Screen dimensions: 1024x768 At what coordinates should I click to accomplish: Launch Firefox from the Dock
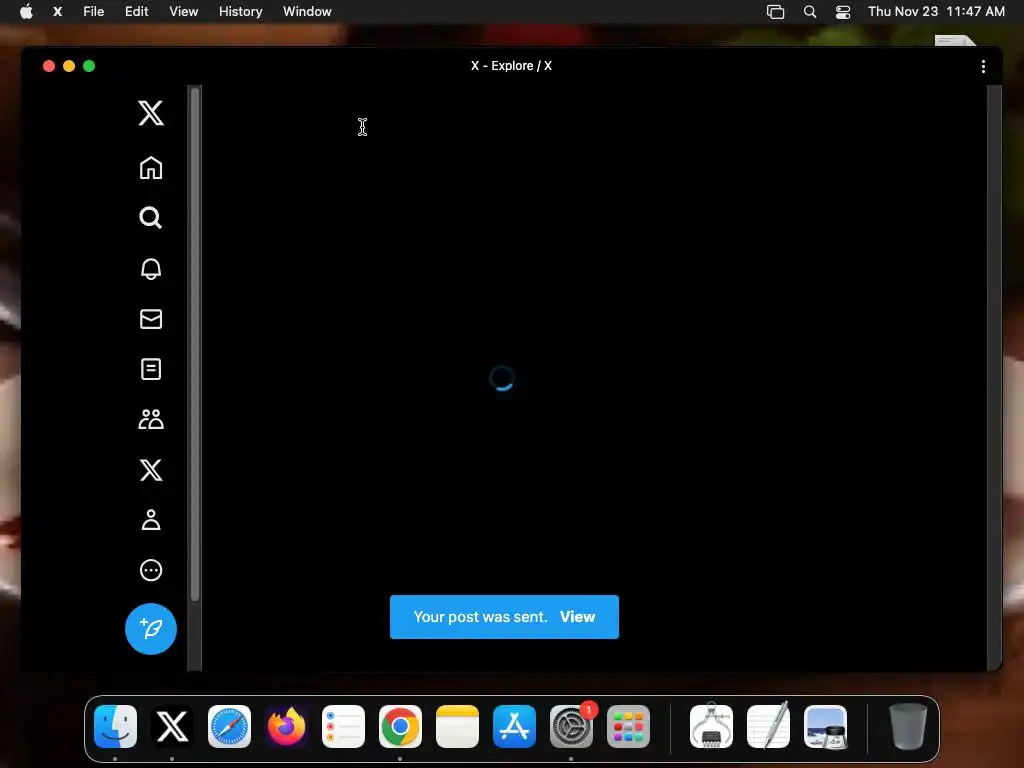286,726
